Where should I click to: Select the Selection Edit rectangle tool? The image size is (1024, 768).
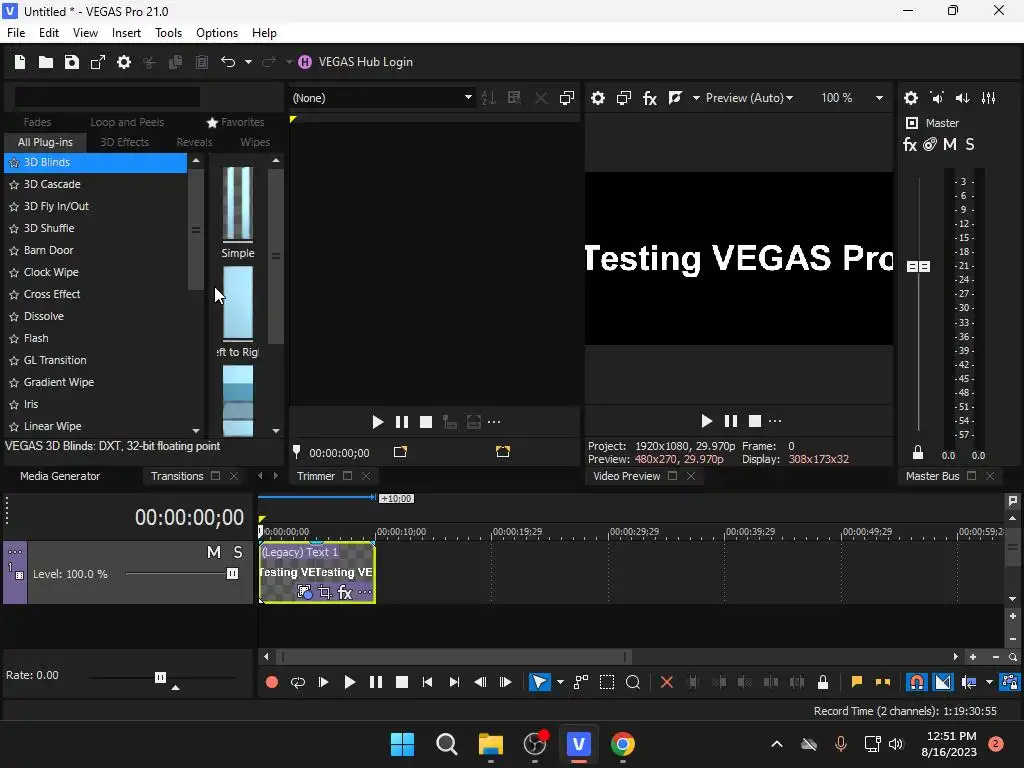pos(607,682)
